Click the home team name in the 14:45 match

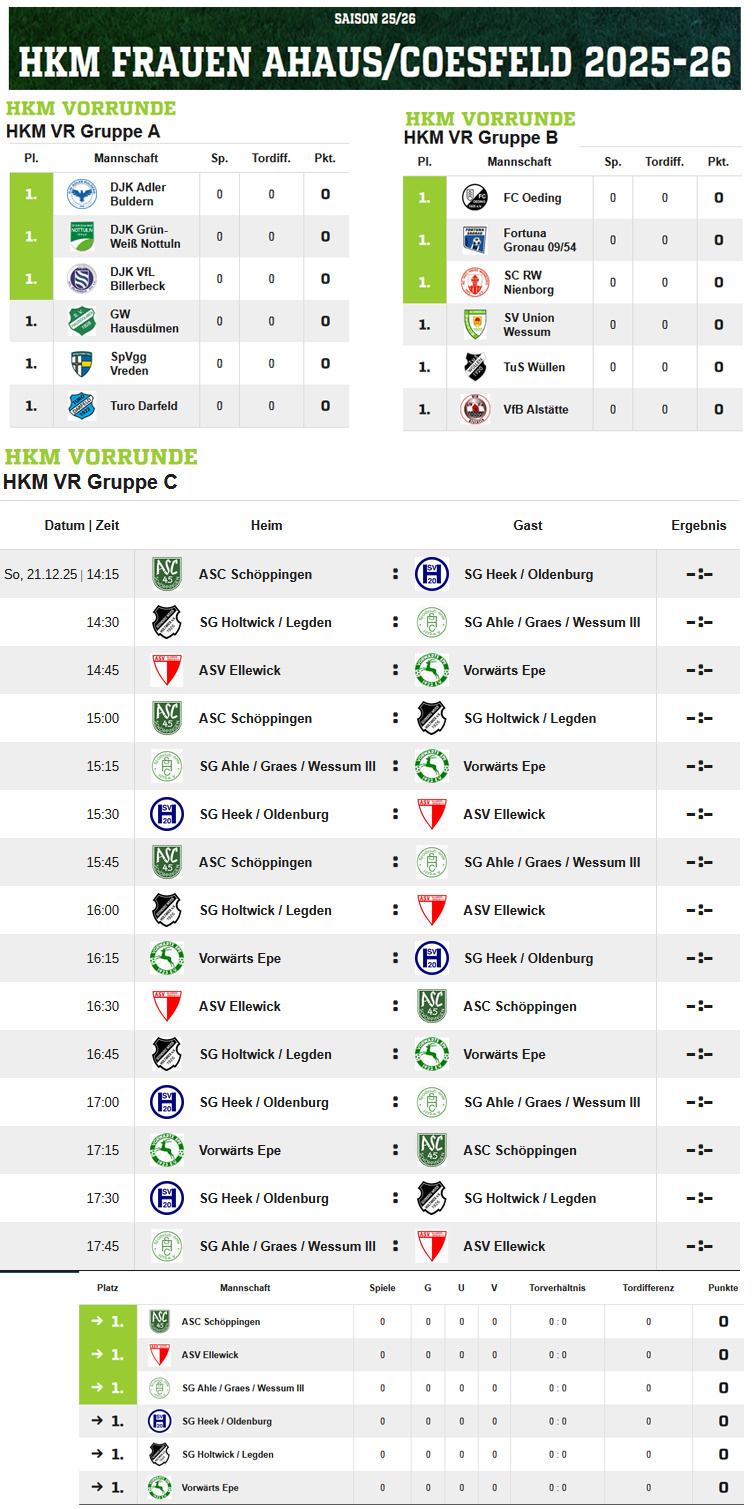coord(240,670)
